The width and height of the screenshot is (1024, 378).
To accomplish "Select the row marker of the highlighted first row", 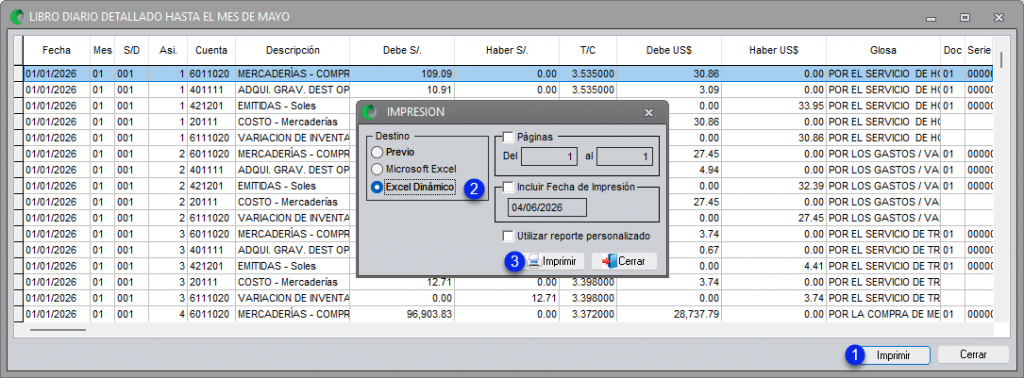I will 19,74.
